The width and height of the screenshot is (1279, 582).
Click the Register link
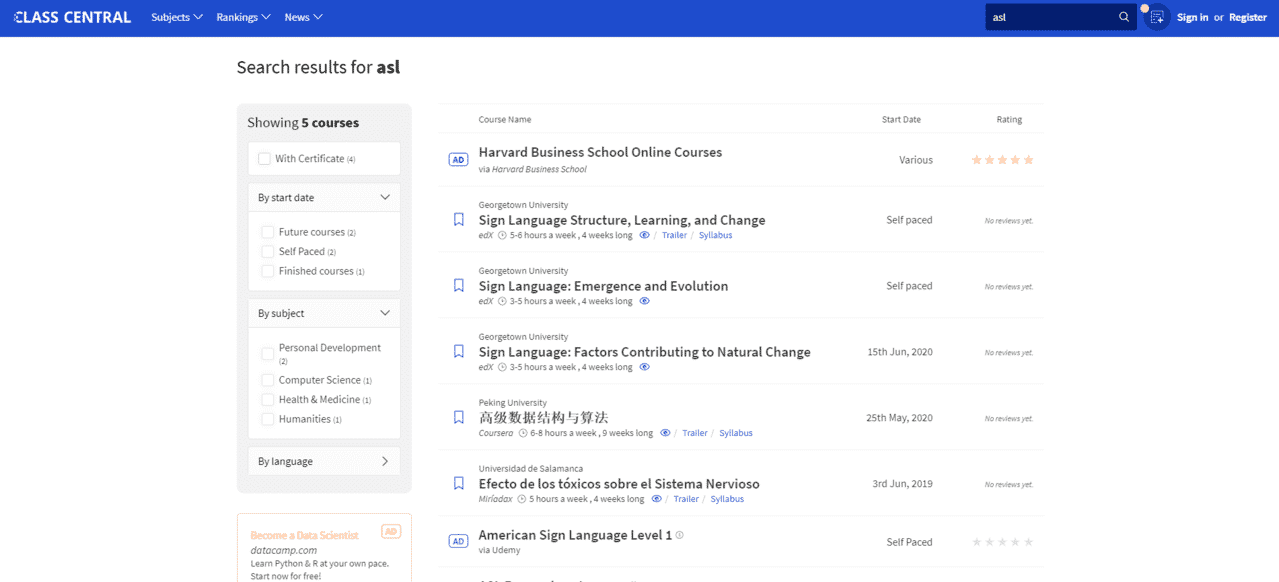pos(1248,17)
